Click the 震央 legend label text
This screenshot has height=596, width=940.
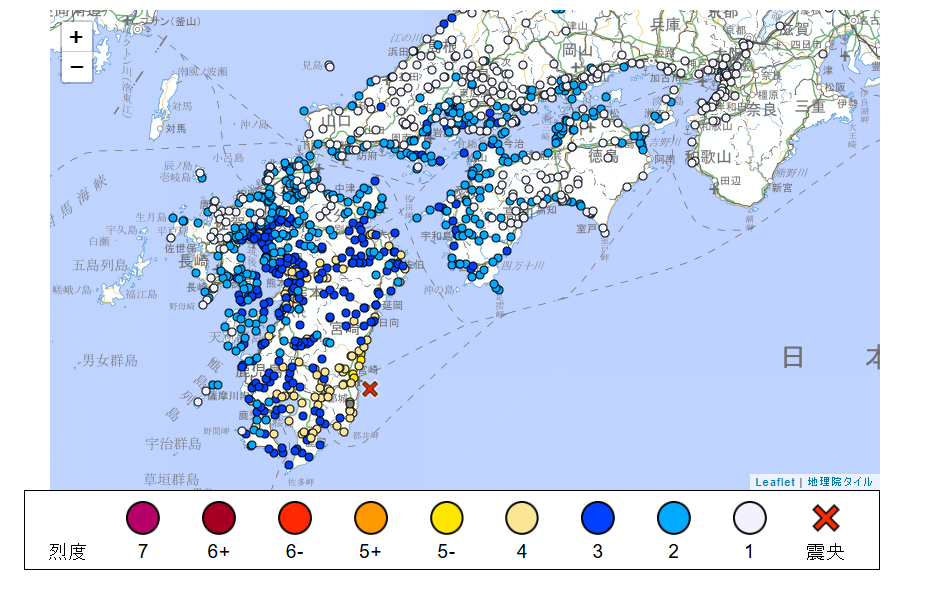tap(825, 552)
